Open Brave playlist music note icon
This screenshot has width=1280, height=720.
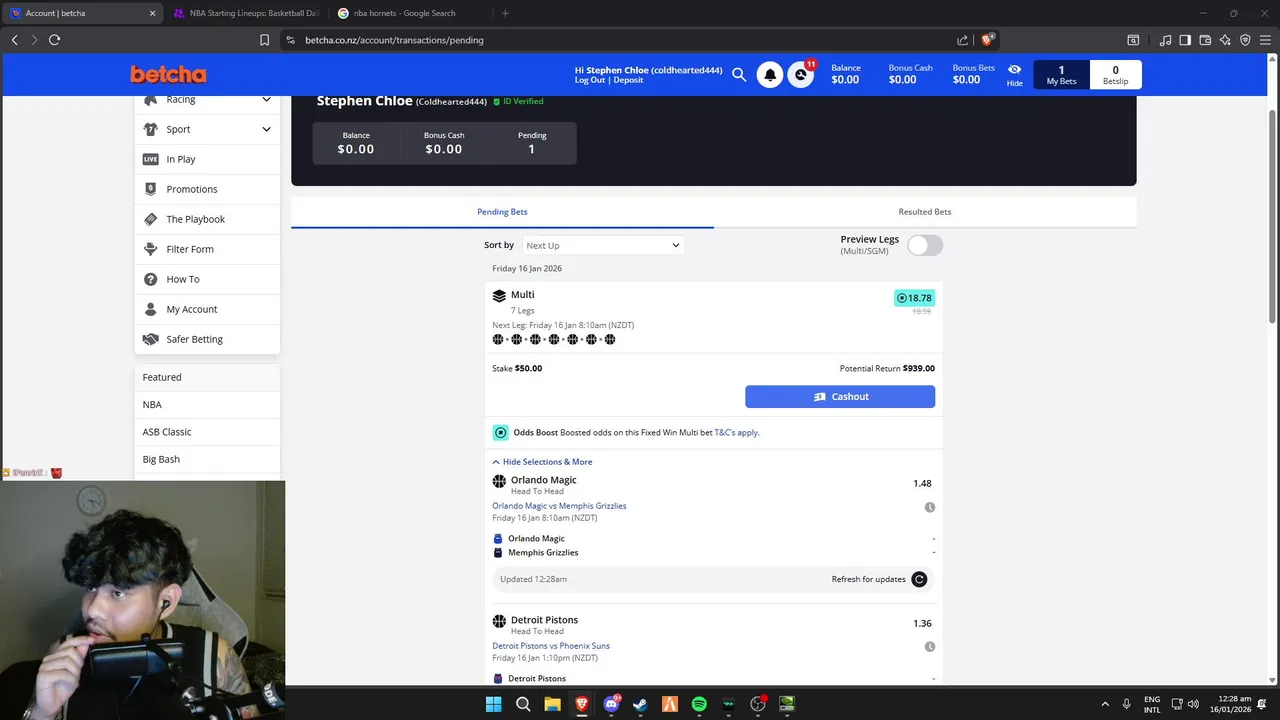[x=1165, y=40]
